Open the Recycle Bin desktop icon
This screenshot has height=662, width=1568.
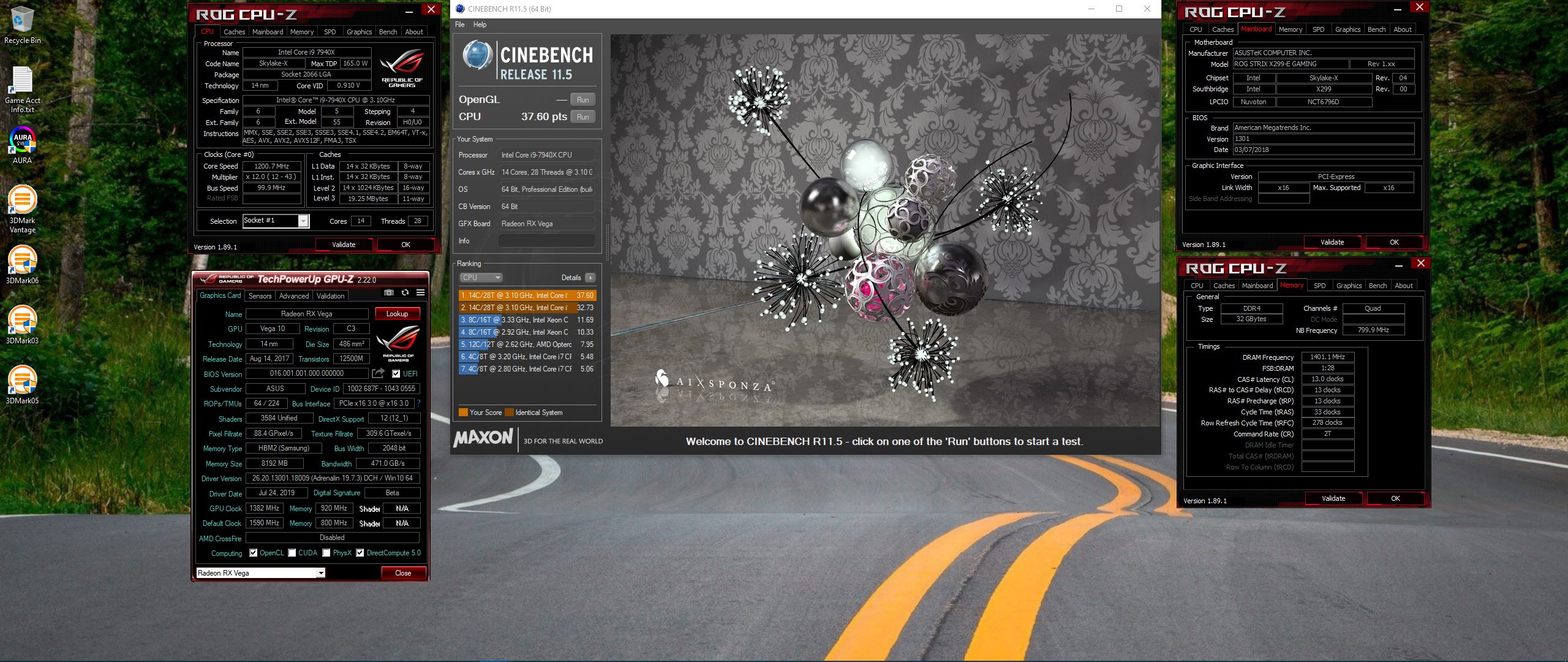(x=22, y=25)
